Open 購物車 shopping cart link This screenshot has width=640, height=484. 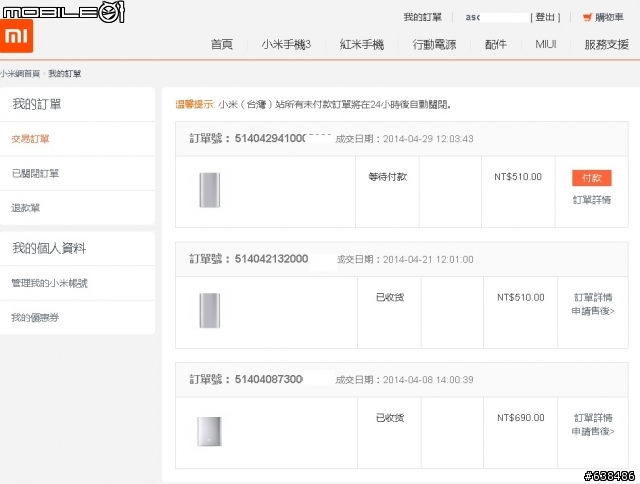[x=609, y=17]
